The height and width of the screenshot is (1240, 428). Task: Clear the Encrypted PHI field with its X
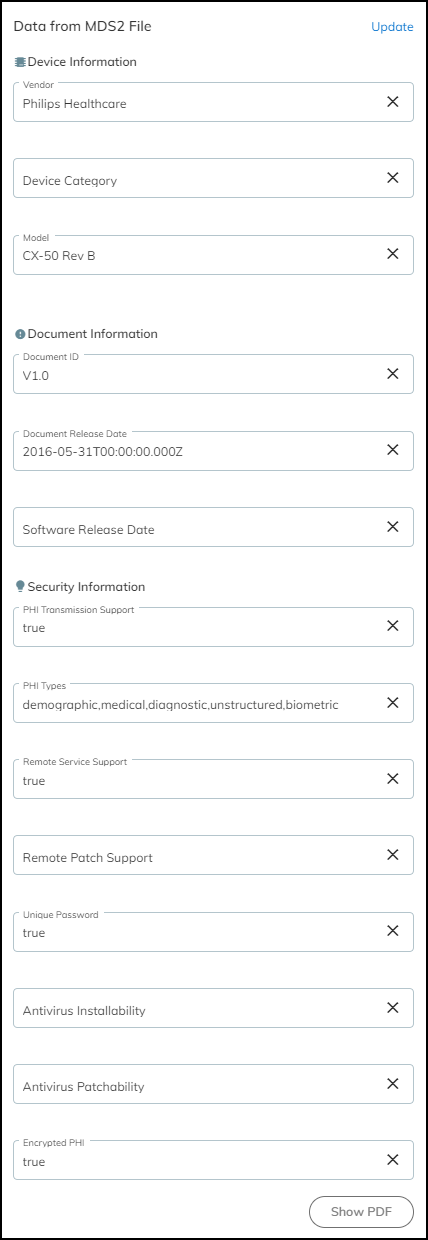click(393, 1160)
